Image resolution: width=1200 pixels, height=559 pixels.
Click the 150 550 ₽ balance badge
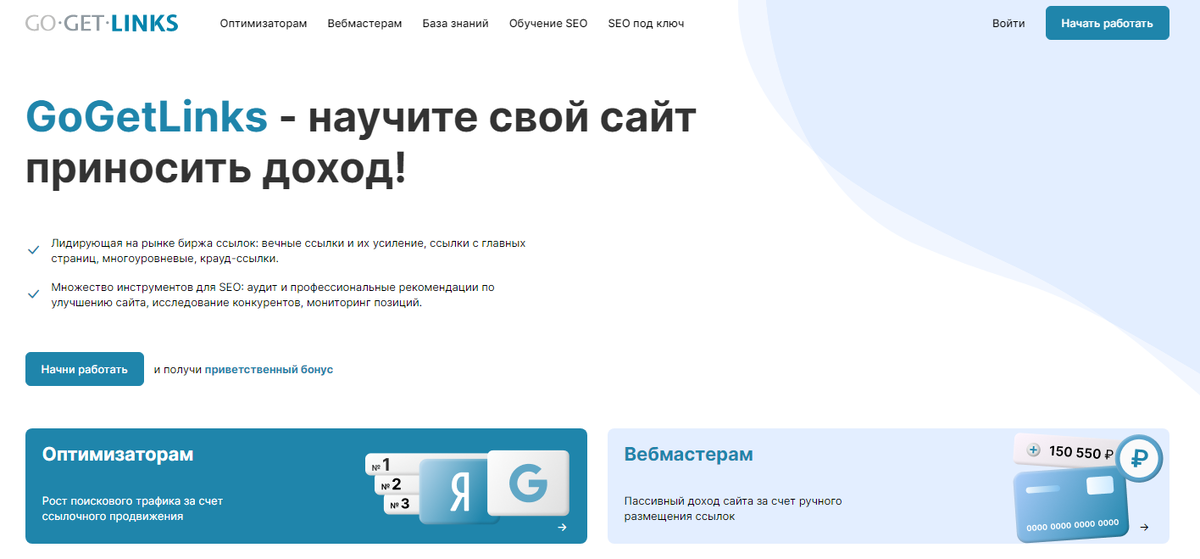[x=1067, y=452]
